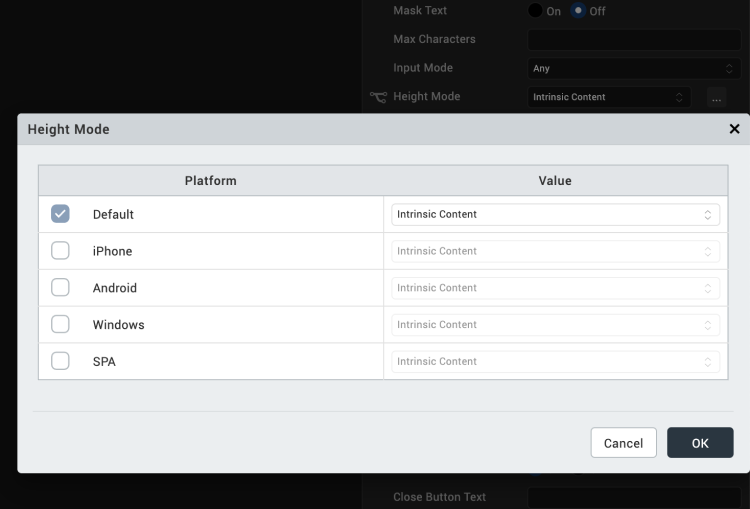Image resolution: width=750 pixels, height=509 pixels.
Task: Open the SPA value dropdown
Action: tap(555, 361)
